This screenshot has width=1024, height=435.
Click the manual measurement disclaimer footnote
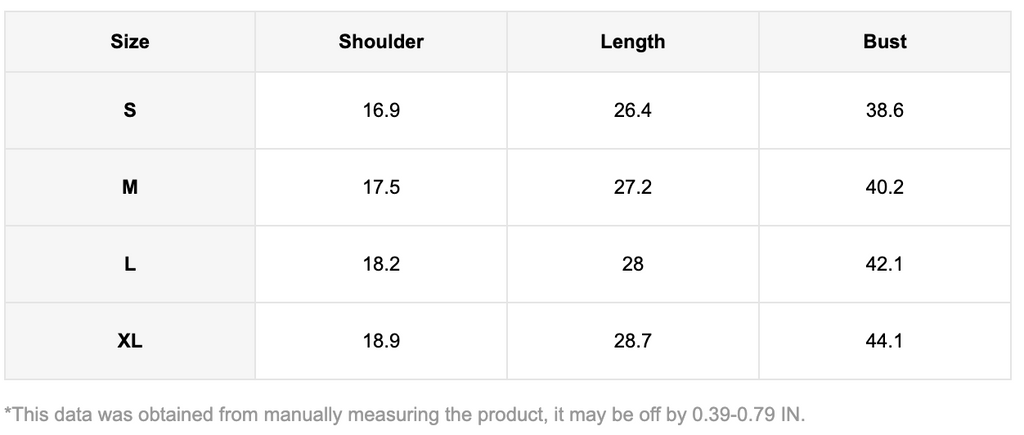coord(405,413)
